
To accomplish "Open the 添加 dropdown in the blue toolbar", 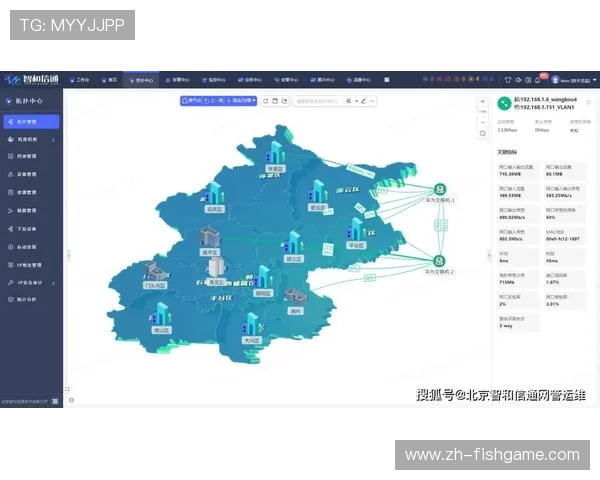I will tap(241, 101).
